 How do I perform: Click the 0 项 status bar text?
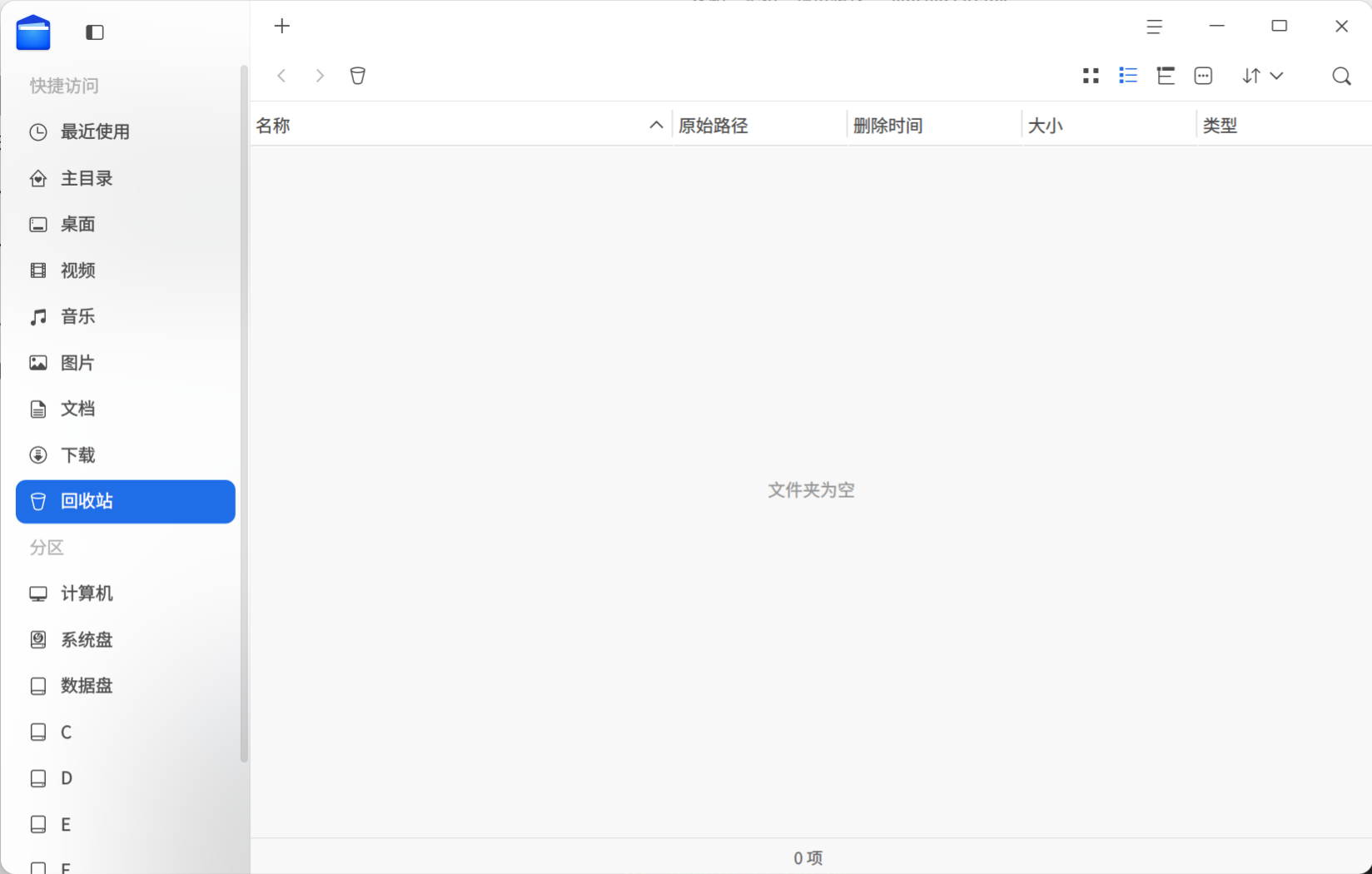pyautogui.click(x=808, y=858)
